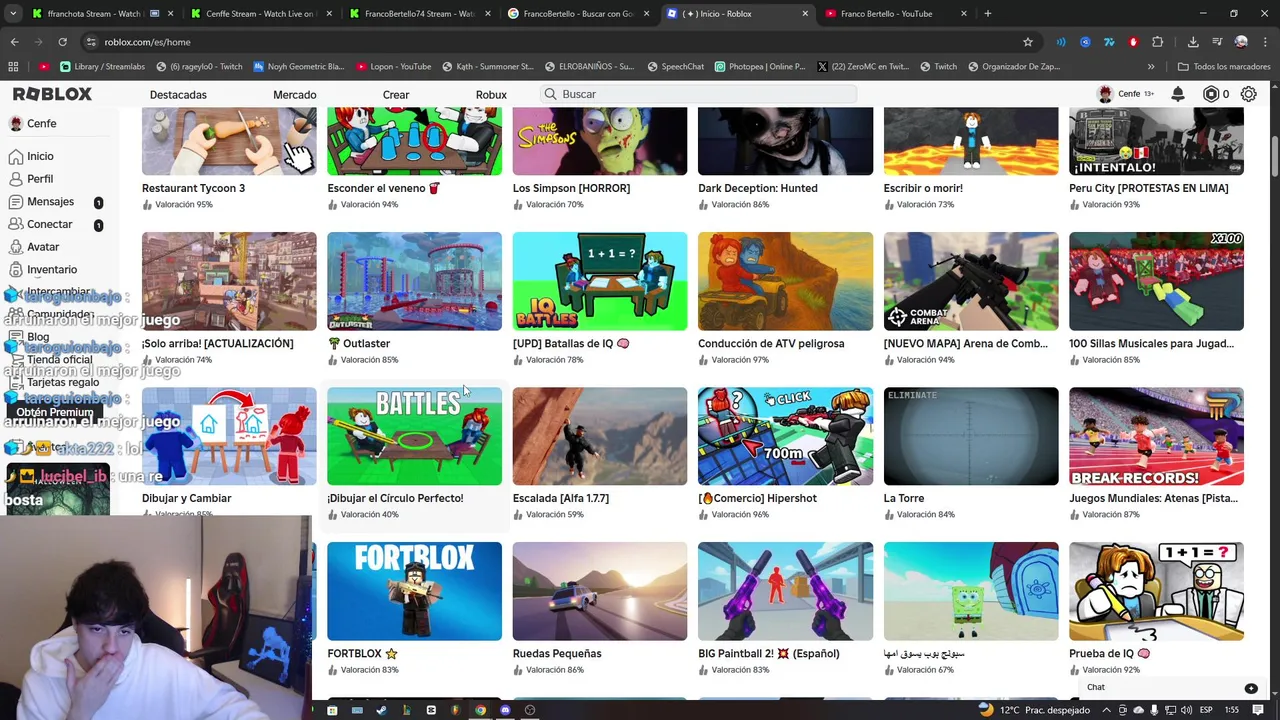This screenshot has width=1280, height=720.
Task: Open the Restaurant Tycoon 3 game thumbnail
Action: [x=229, y=141]
